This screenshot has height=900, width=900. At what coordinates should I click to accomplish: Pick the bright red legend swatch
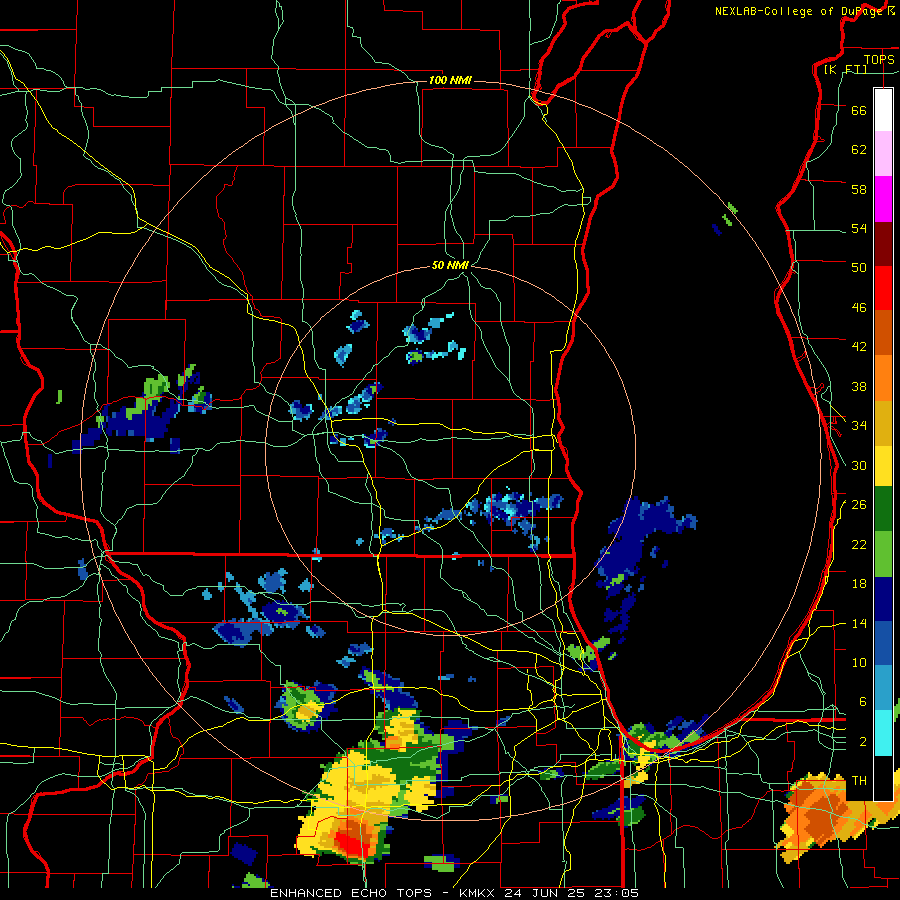tap(883, 288)
